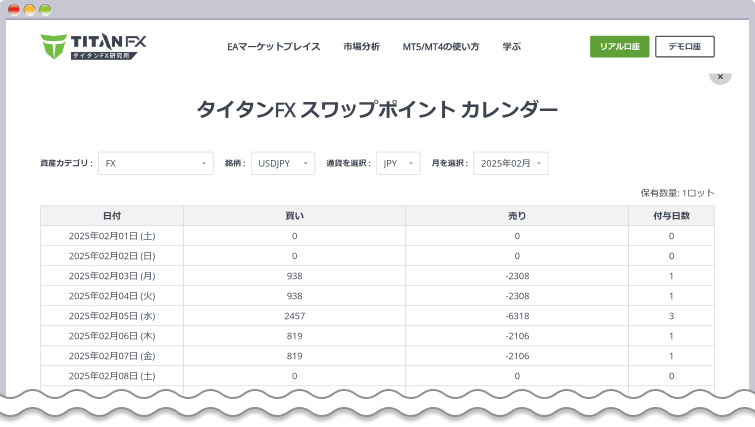Open the 月を選択 2025年02月 dropdown
The height and width of the screenshot is (427, 755).
click(x=511, y=163)
